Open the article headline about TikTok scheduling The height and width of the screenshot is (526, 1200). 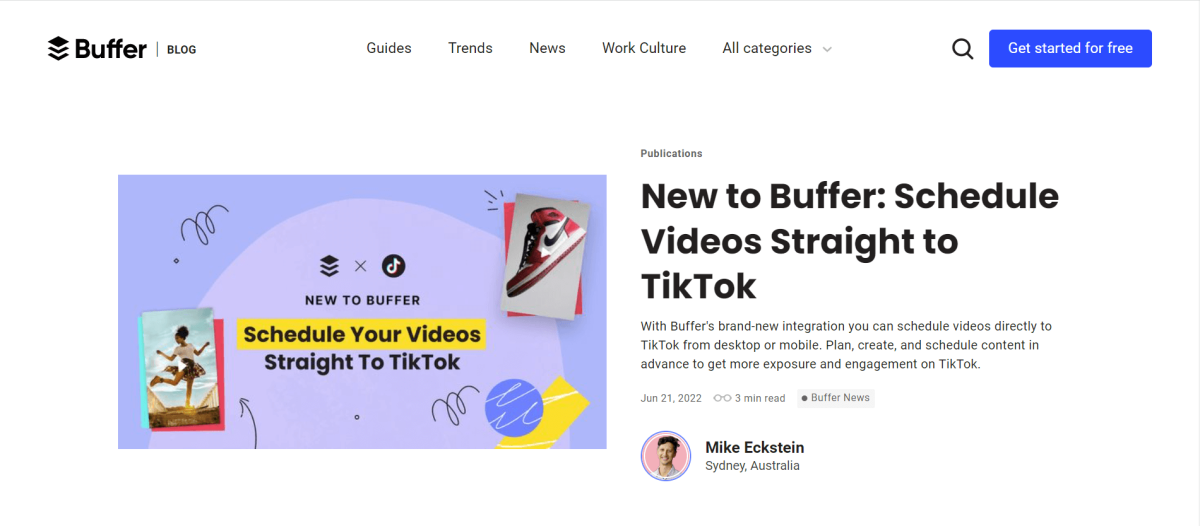coord(849,241)
